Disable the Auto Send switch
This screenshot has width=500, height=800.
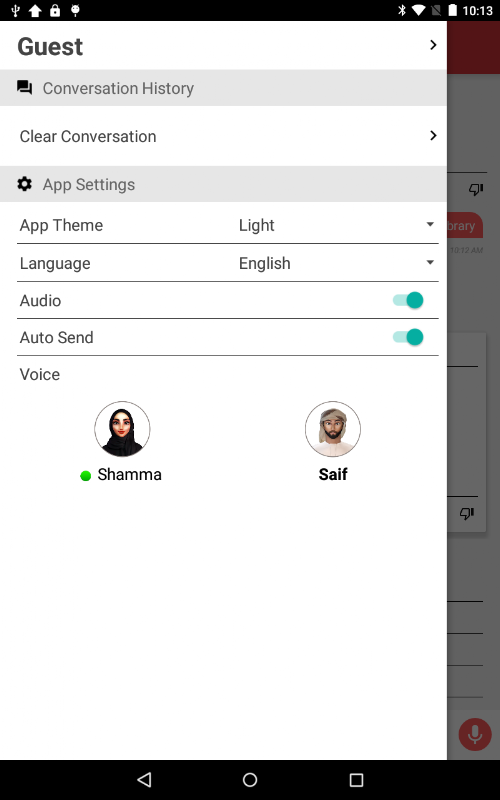click(408, 337)
